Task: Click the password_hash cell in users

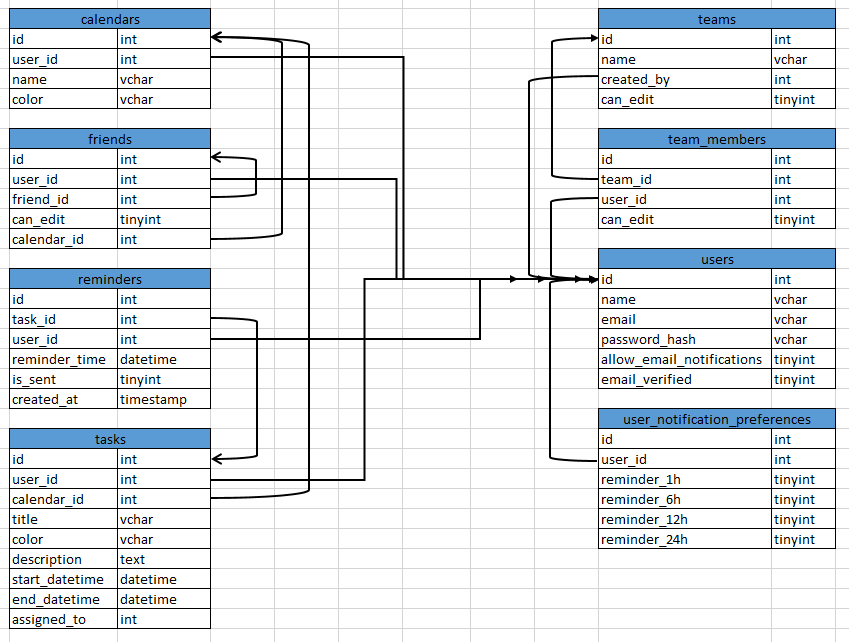Action: click(x=684, y=339)
